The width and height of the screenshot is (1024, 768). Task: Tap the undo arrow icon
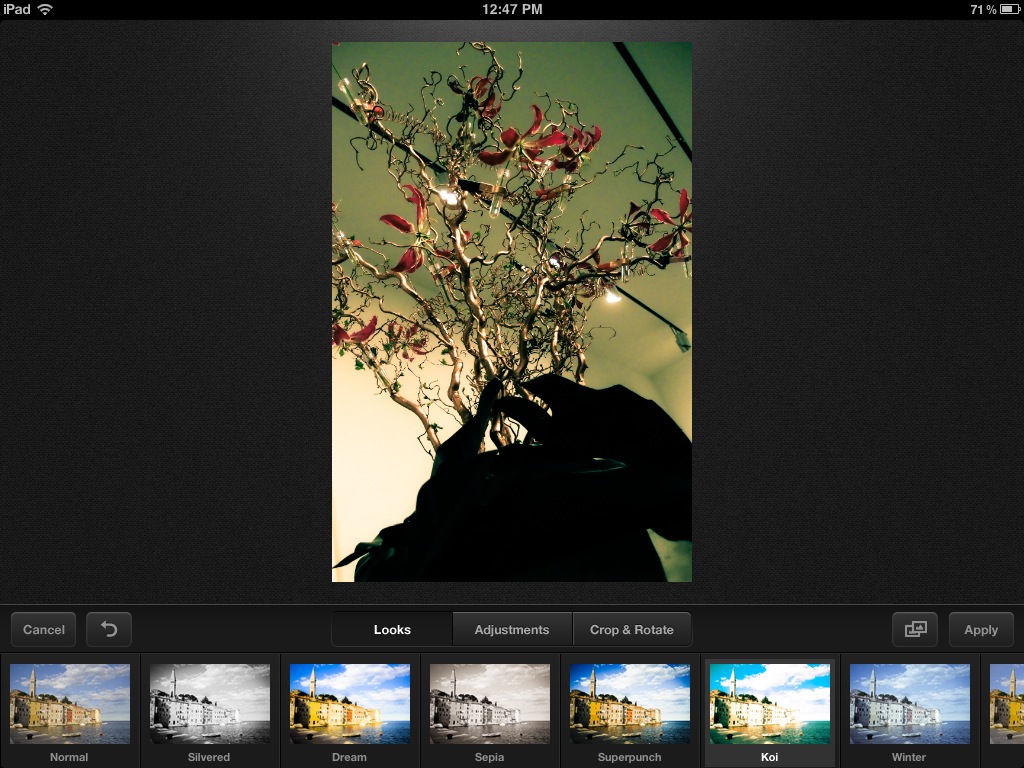point(109,630)
